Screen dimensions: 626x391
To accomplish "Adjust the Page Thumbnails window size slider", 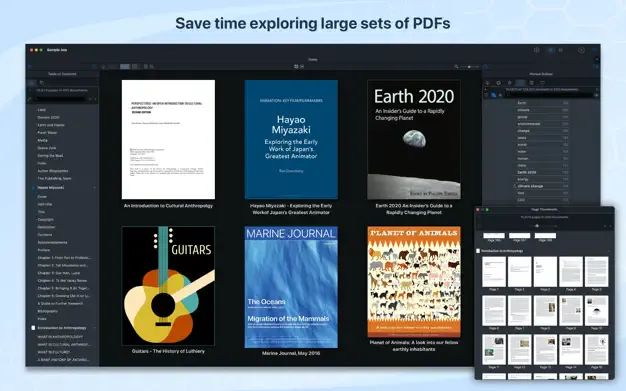I will coord(537,226).
